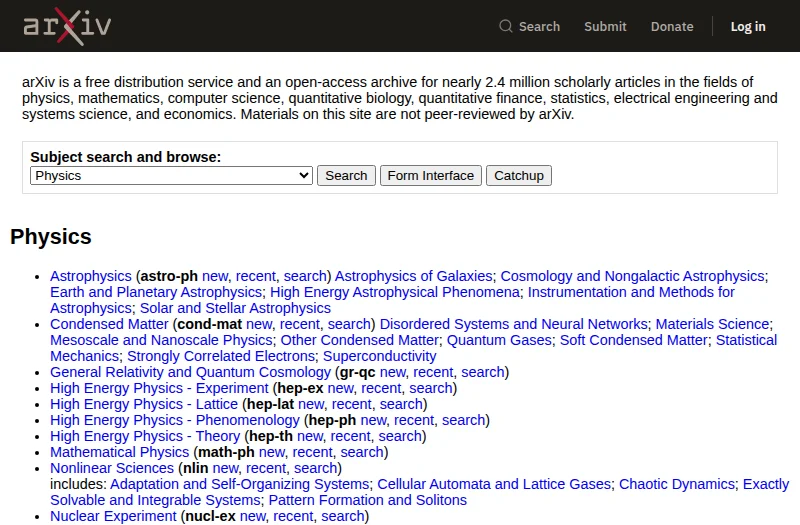View new nucl-ex submissions
This screenshot has height=525, width=800.
click(253, 516)
